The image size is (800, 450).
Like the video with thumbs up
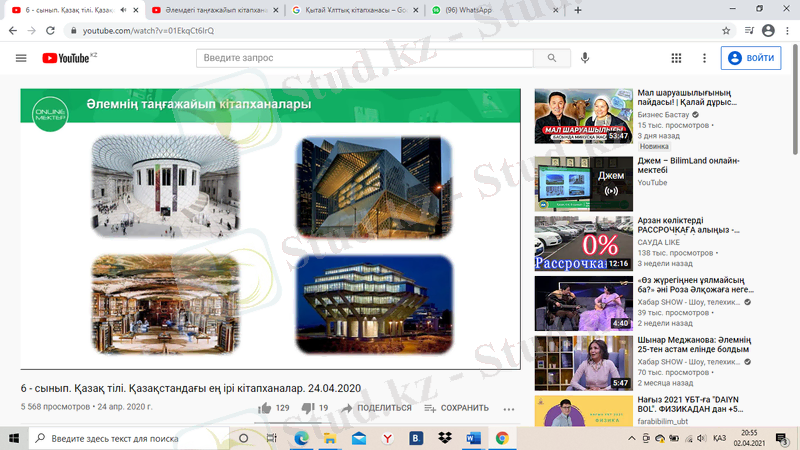pyautogui.click(x=265, y=408)
